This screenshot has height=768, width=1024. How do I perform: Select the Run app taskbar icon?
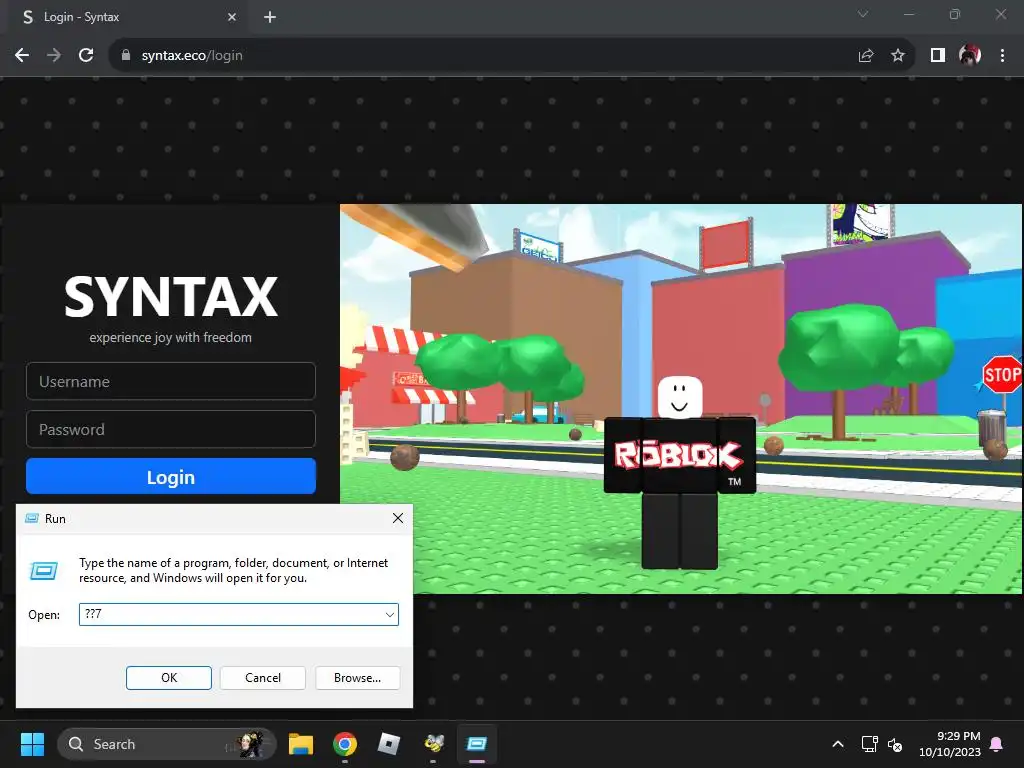click(477, 744)
